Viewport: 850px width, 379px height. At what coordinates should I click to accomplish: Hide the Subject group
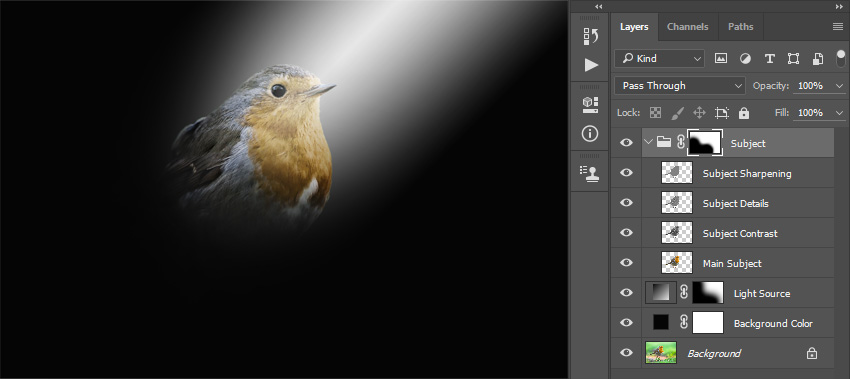pos(626,143)
